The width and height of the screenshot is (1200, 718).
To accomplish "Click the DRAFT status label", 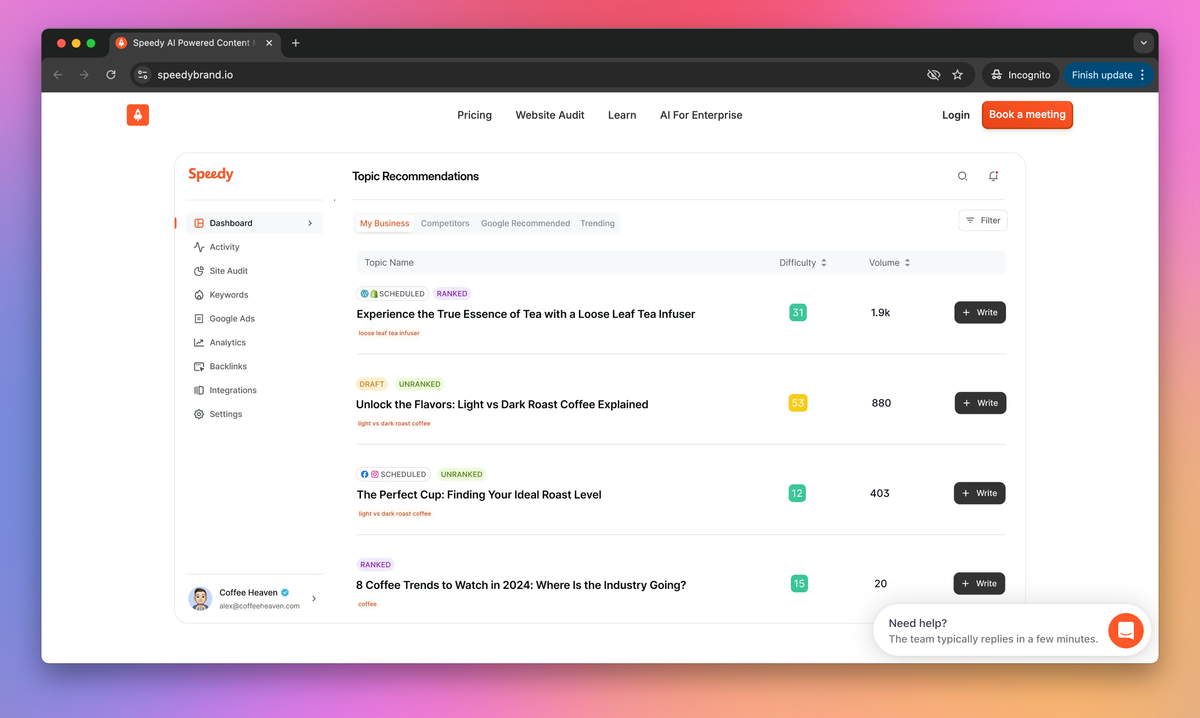I will [x=372, y=384].
